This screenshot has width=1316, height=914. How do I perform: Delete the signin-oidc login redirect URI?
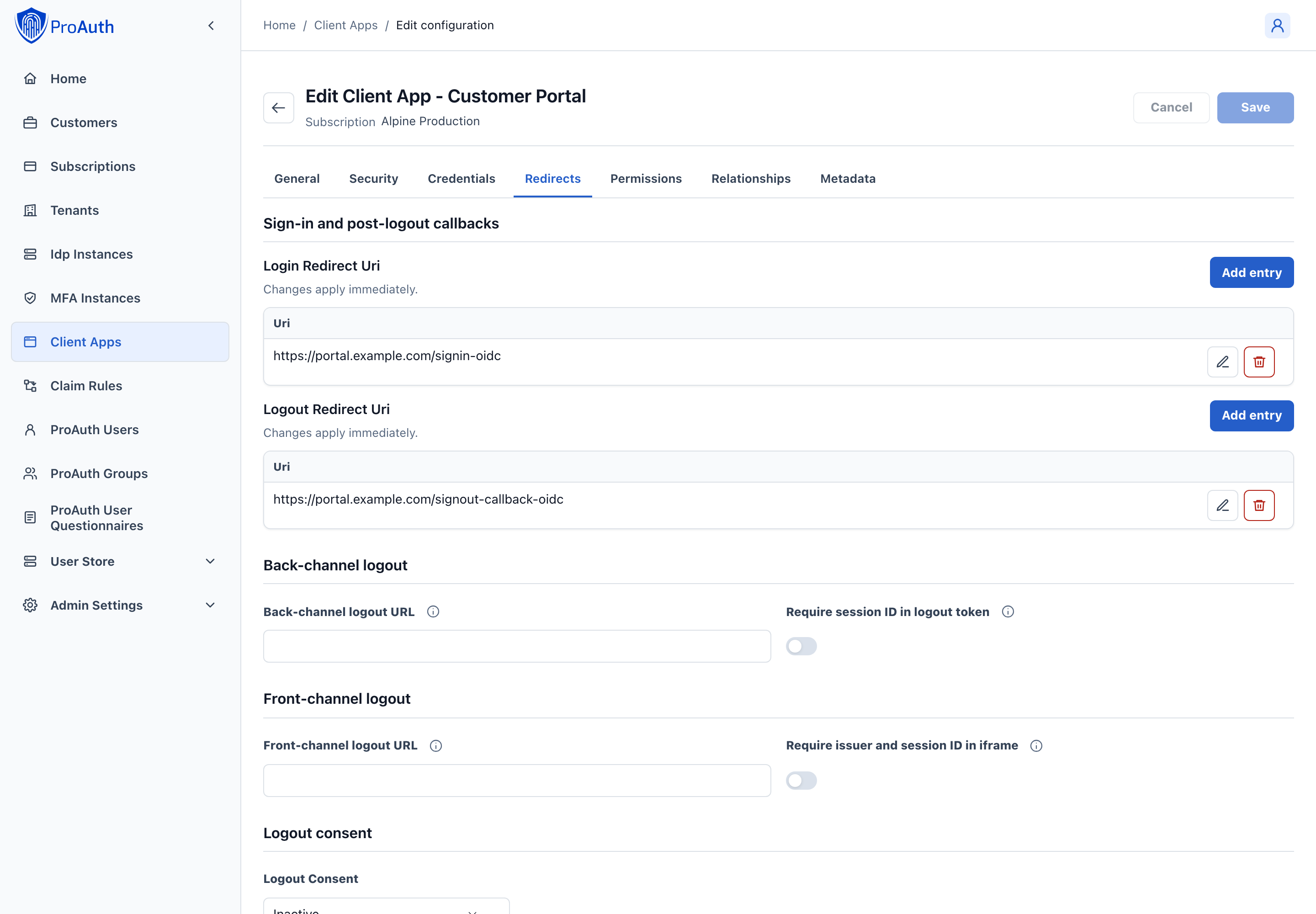pyautogui.click(x=1259, y=362)
